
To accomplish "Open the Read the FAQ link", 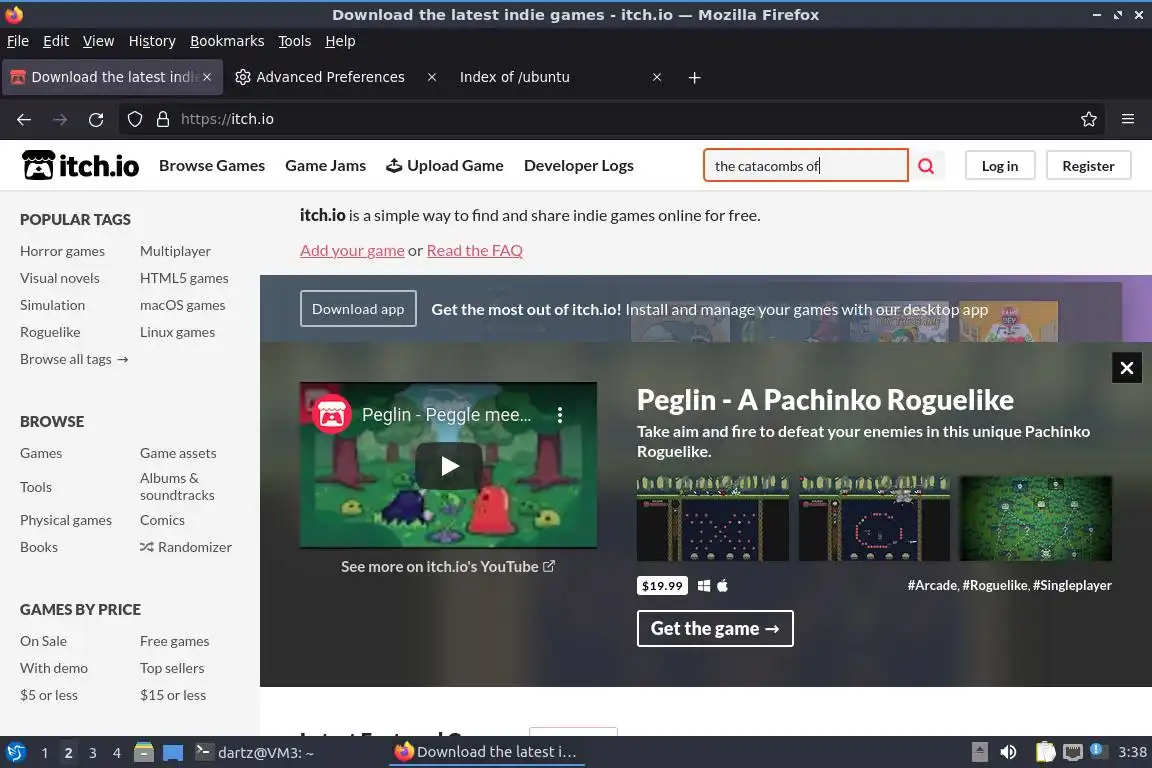I will [475, 251].
